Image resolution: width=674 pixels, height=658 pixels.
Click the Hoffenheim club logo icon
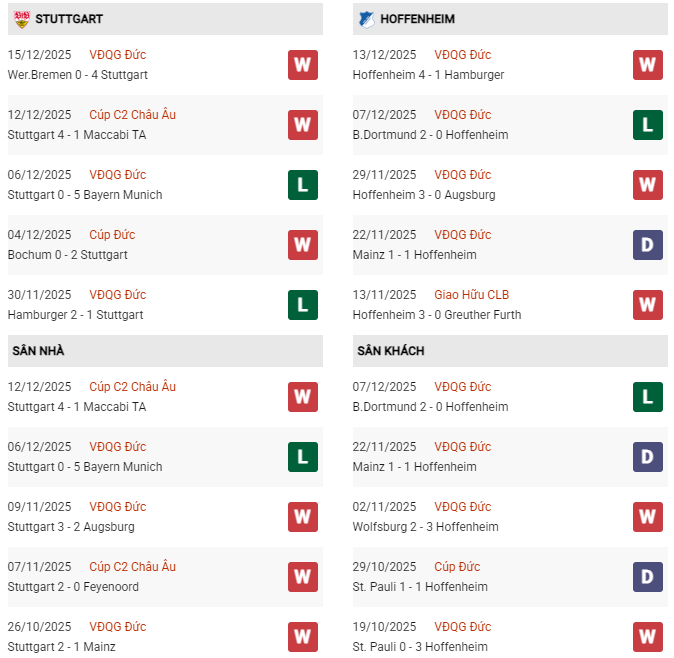[365, 19]
